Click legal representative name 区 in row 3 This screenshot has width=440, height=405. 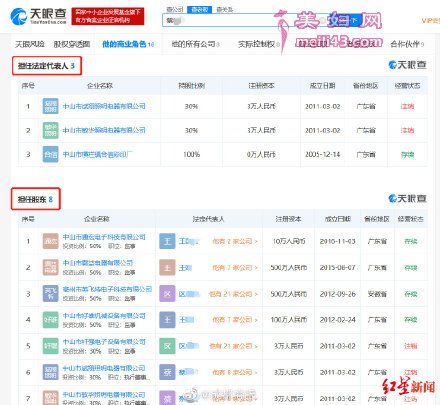[x=189, y=294]
